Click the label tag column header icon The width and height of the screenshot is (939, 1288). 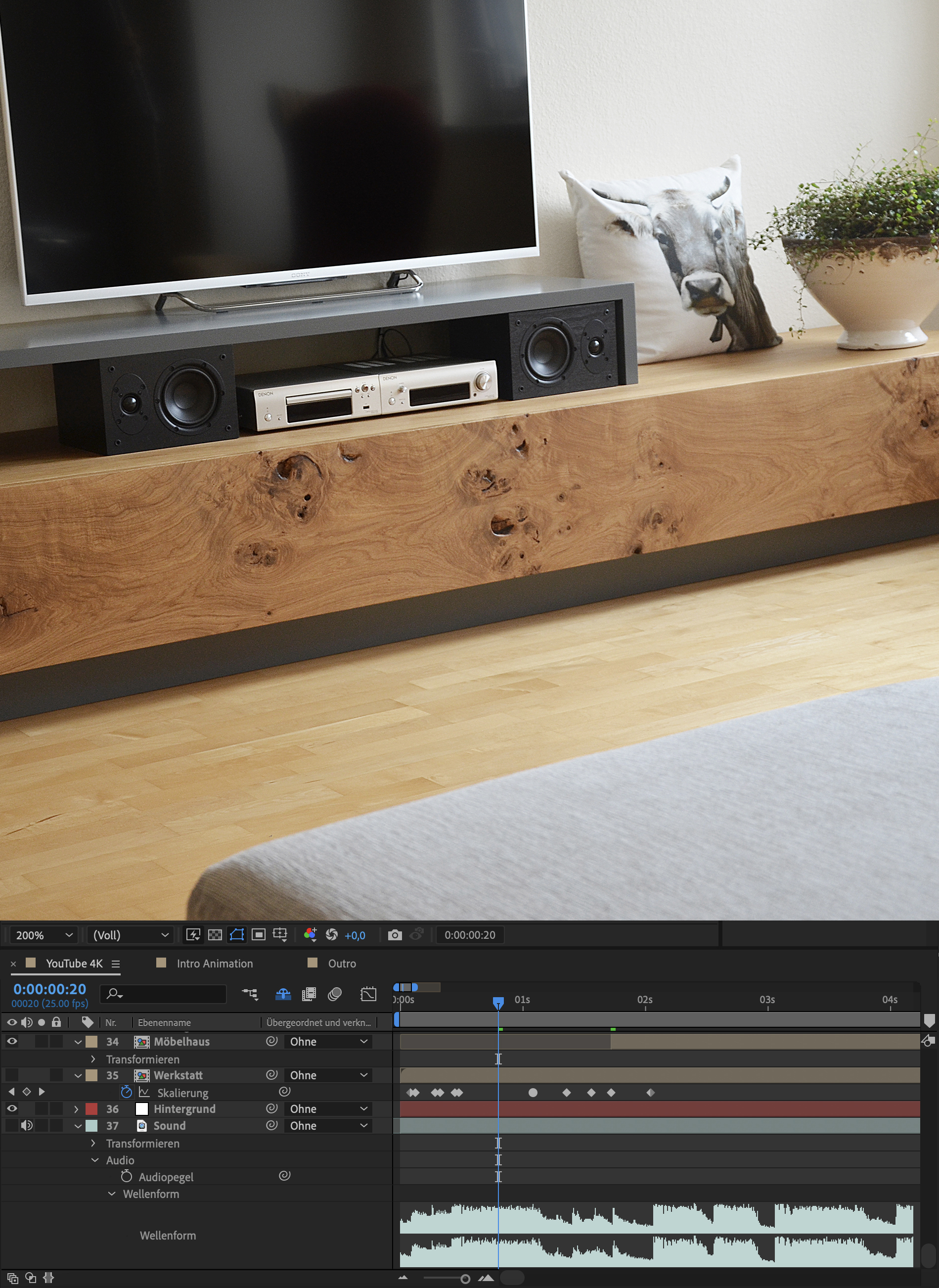(x=88, y=1022)
